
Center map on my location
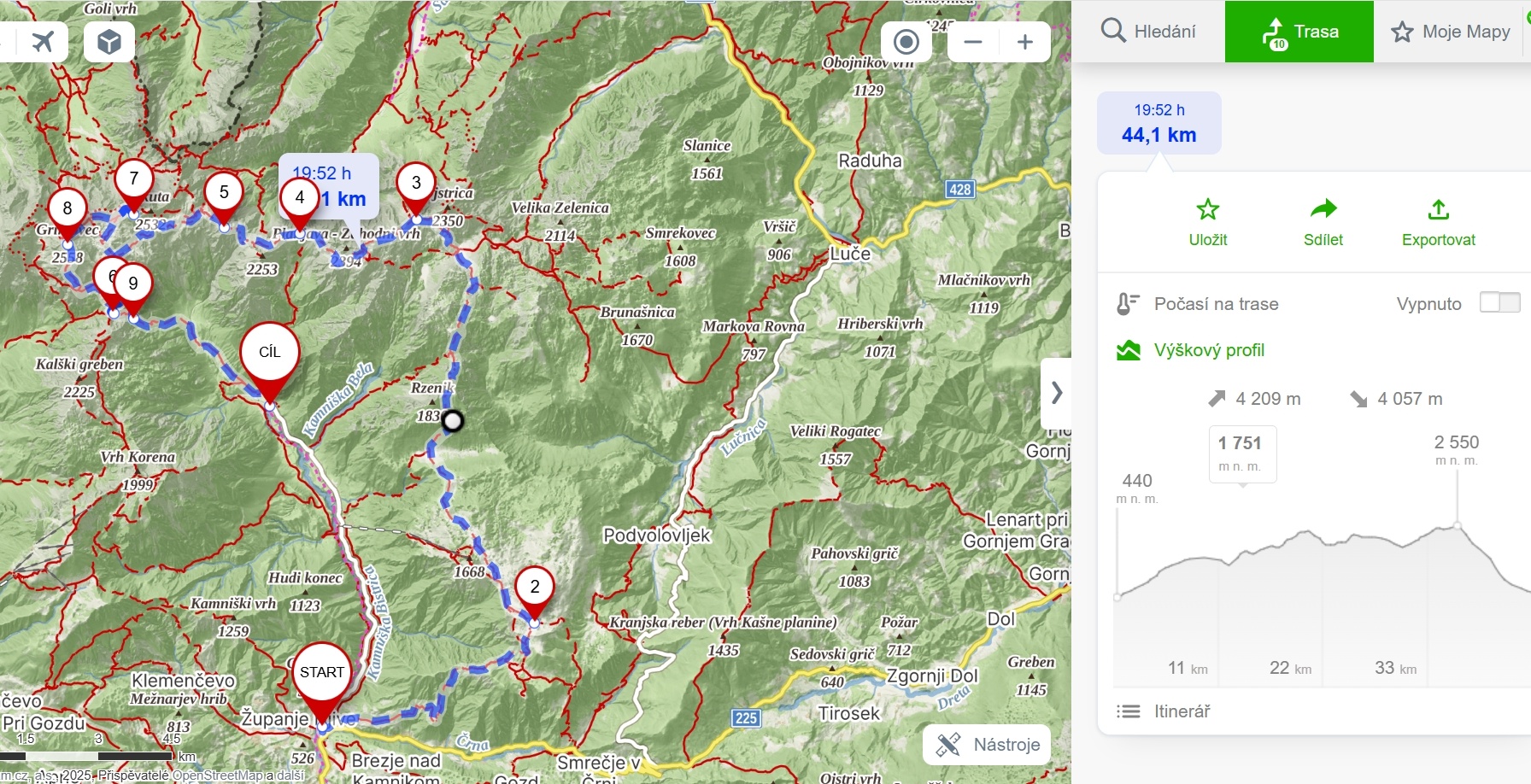906,42
